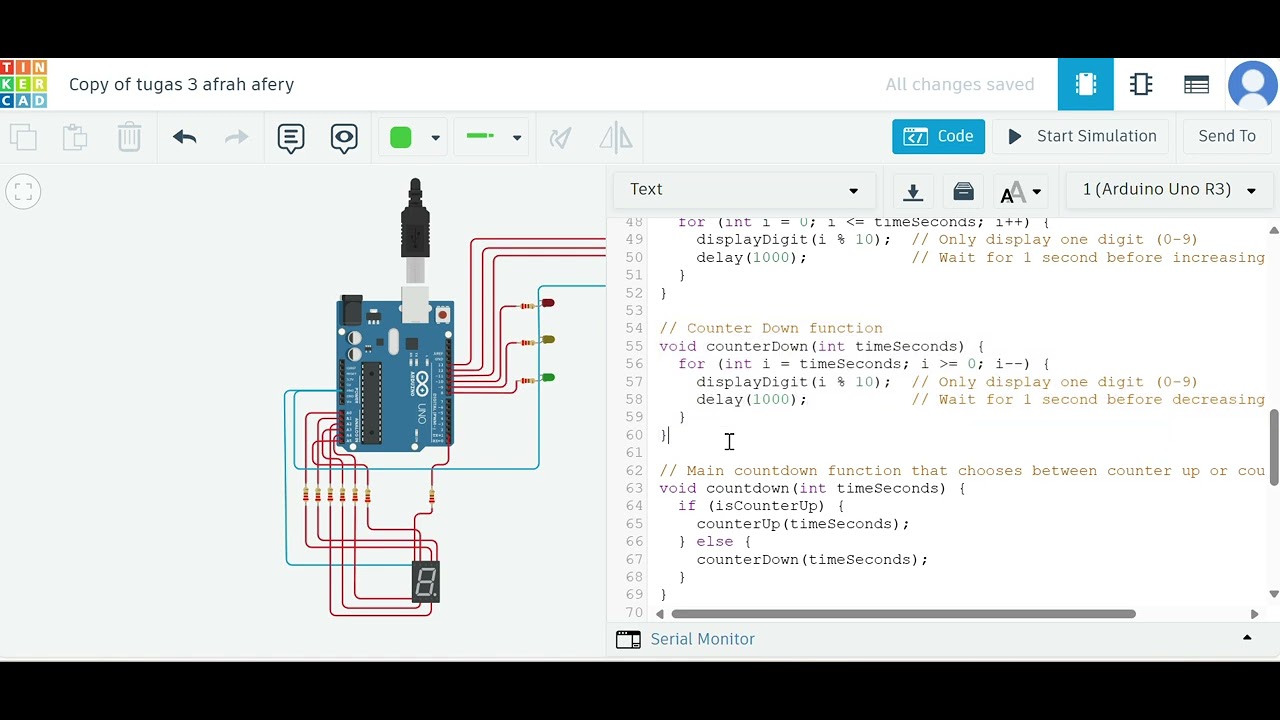
Task: Click Start Simulation
Action: tap(1081, 137)
